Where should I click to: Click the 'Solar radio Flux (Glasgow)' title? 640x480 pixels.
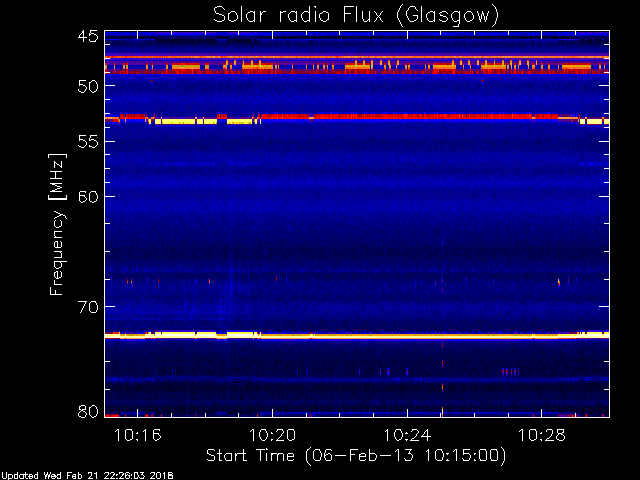[x=356, y=16]
